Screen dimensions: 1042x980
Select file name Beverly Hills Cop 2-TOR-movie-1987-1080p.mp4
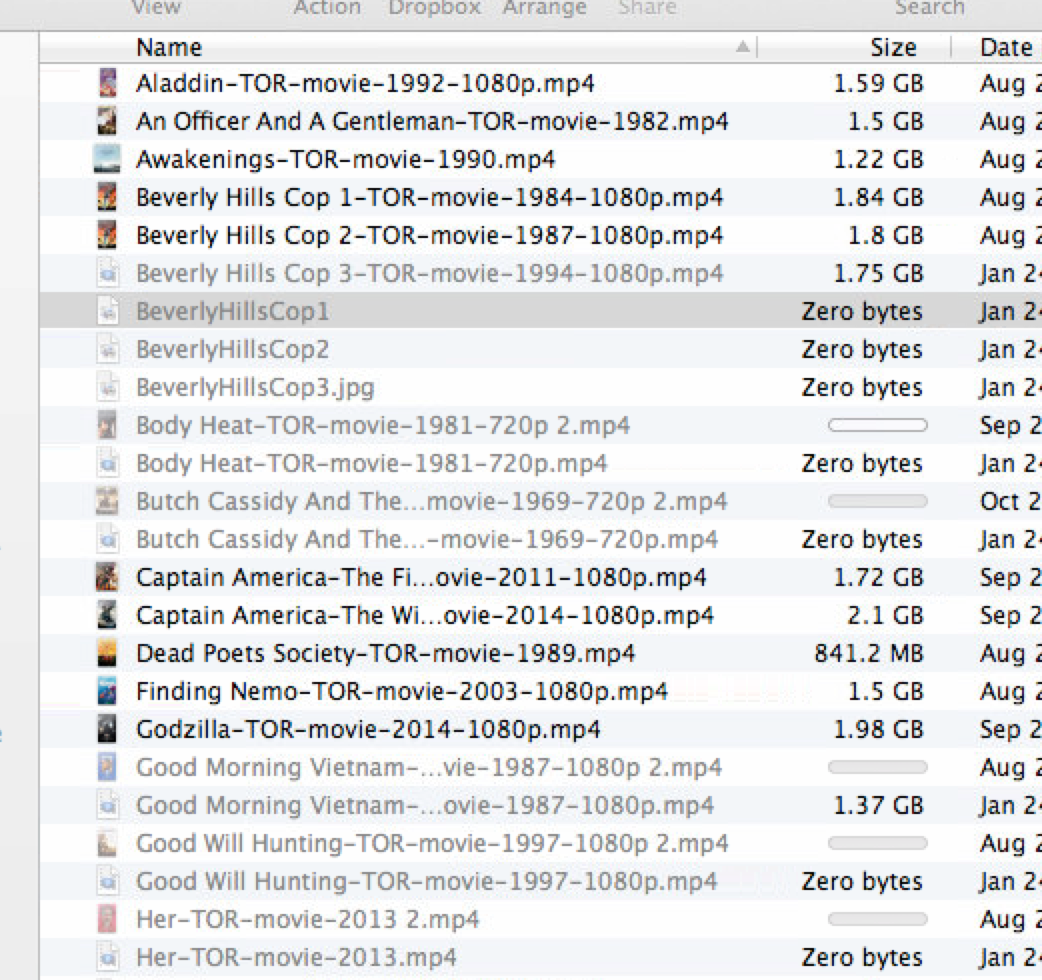[429, 235]
